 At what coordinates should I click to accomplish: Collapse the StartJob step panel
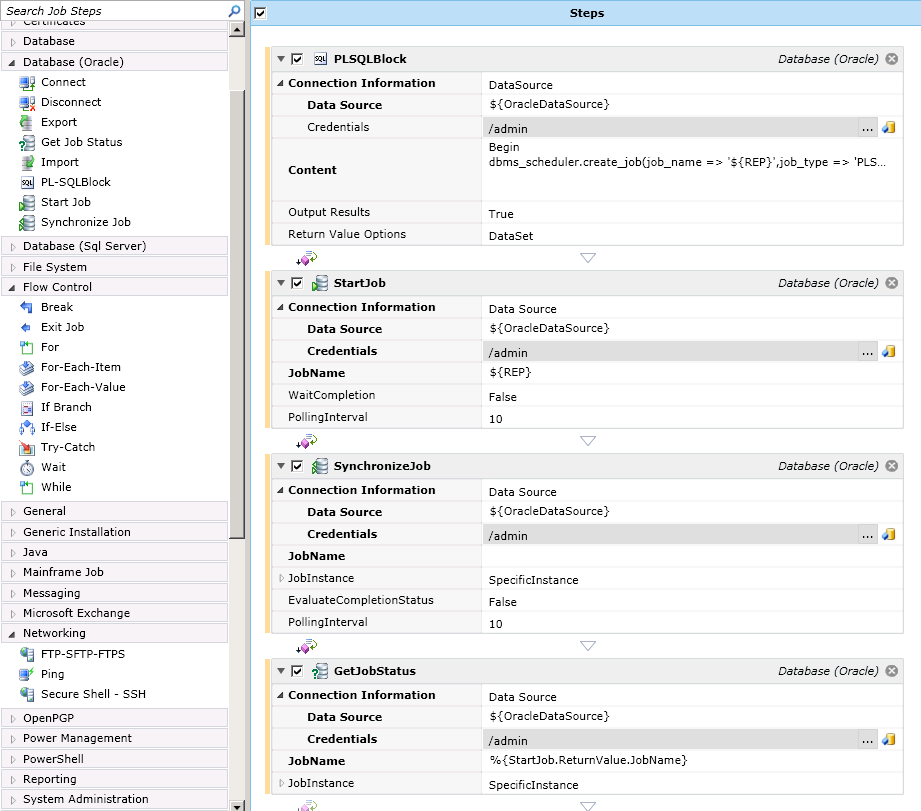(x=281, y=283)
